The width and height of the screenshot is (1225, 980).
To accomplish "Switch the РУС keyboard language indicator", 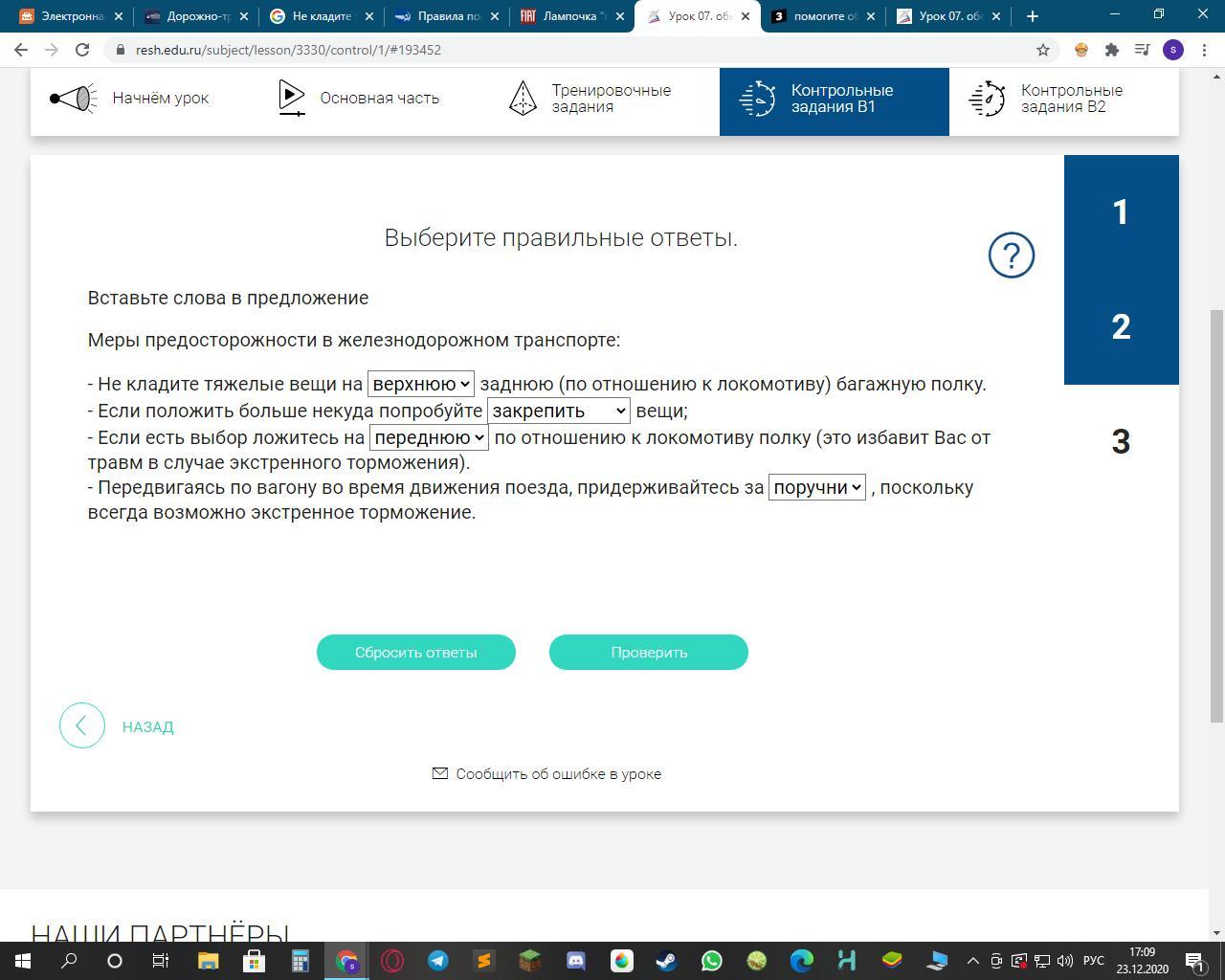I will pyautogui.click(x=1094, y=961).
